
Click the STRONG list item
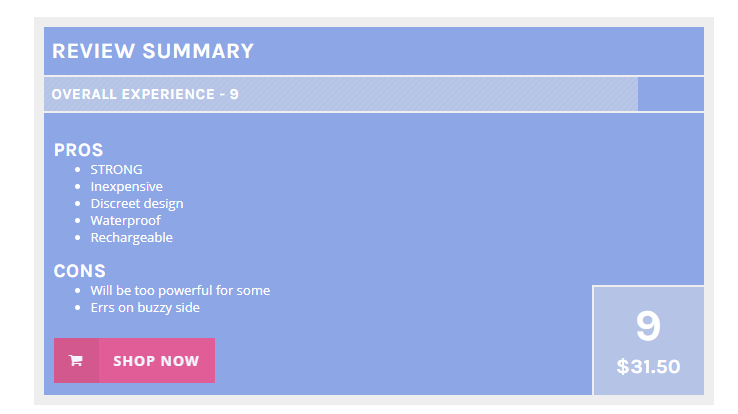pos(116,170)
